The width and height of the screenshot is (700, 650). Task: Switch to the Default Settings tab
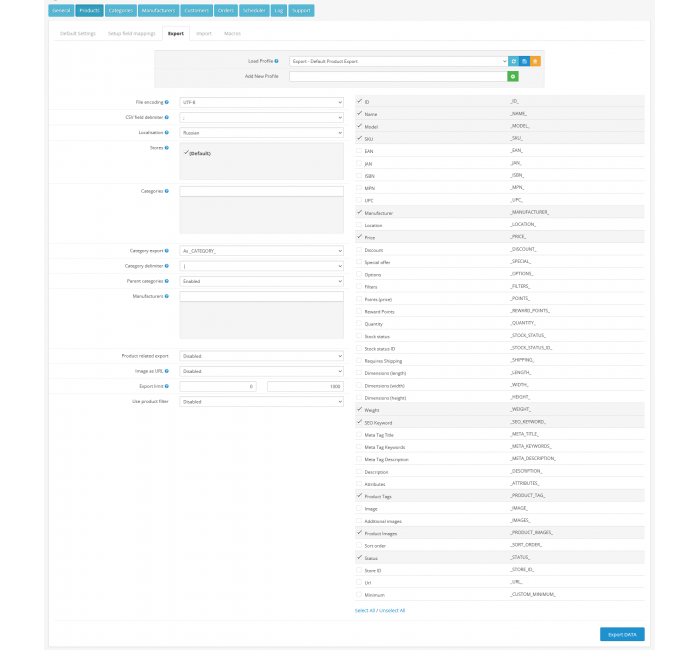[x=78, y=33]
